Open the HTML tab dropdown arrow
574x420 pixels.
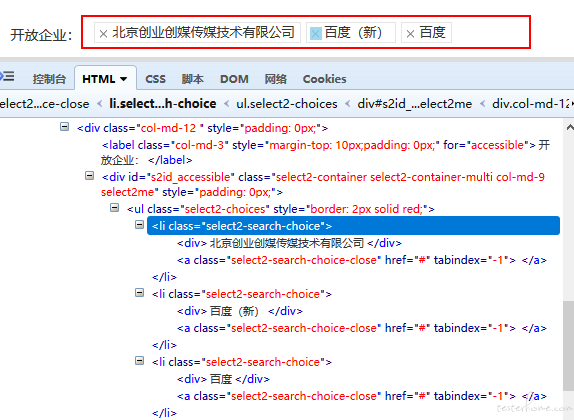point(123,79)
